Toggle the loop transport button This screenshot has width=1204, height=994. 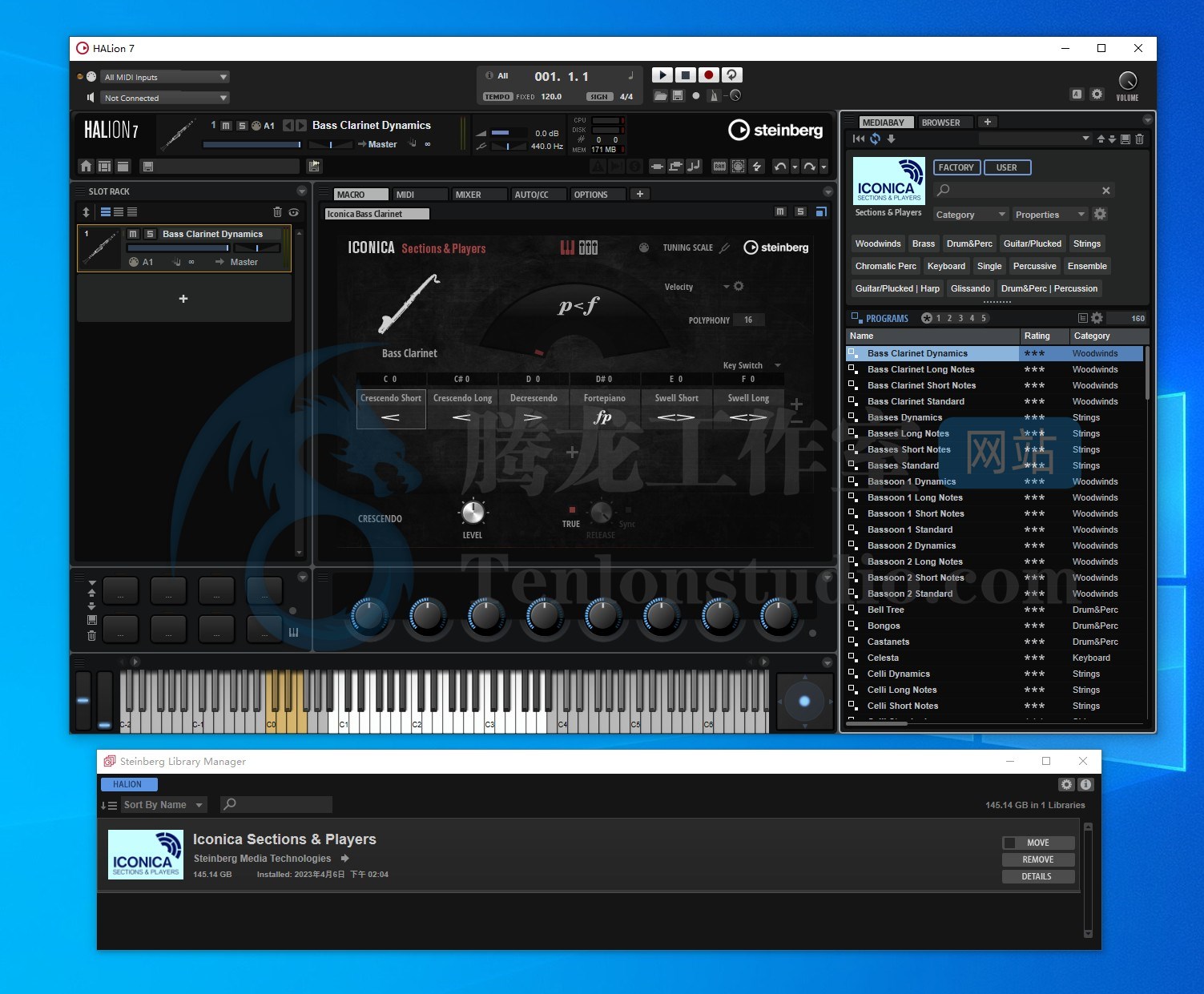(731, 74)
